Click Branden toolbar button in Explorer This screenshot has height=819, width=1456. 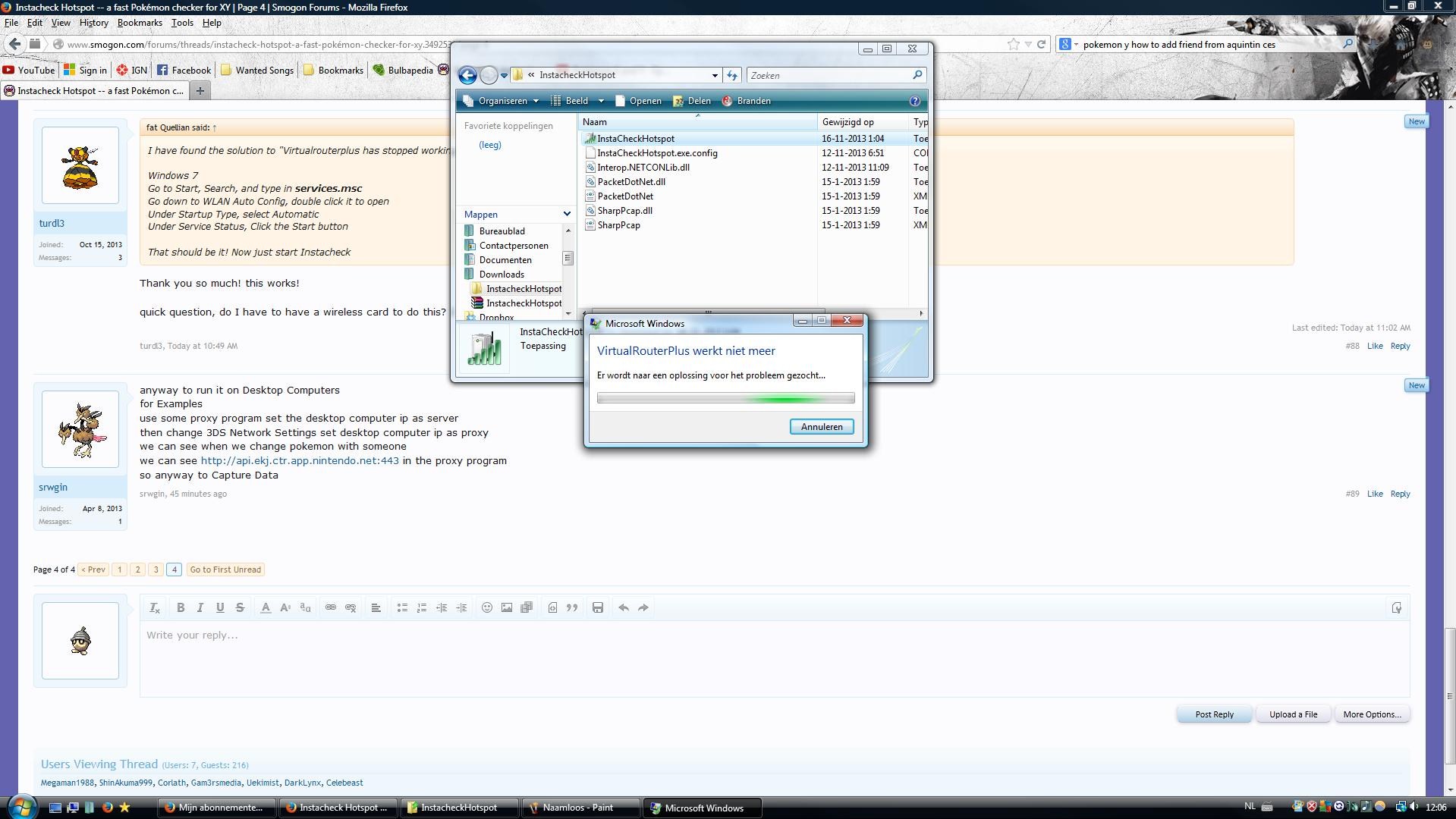pos(747,101)
